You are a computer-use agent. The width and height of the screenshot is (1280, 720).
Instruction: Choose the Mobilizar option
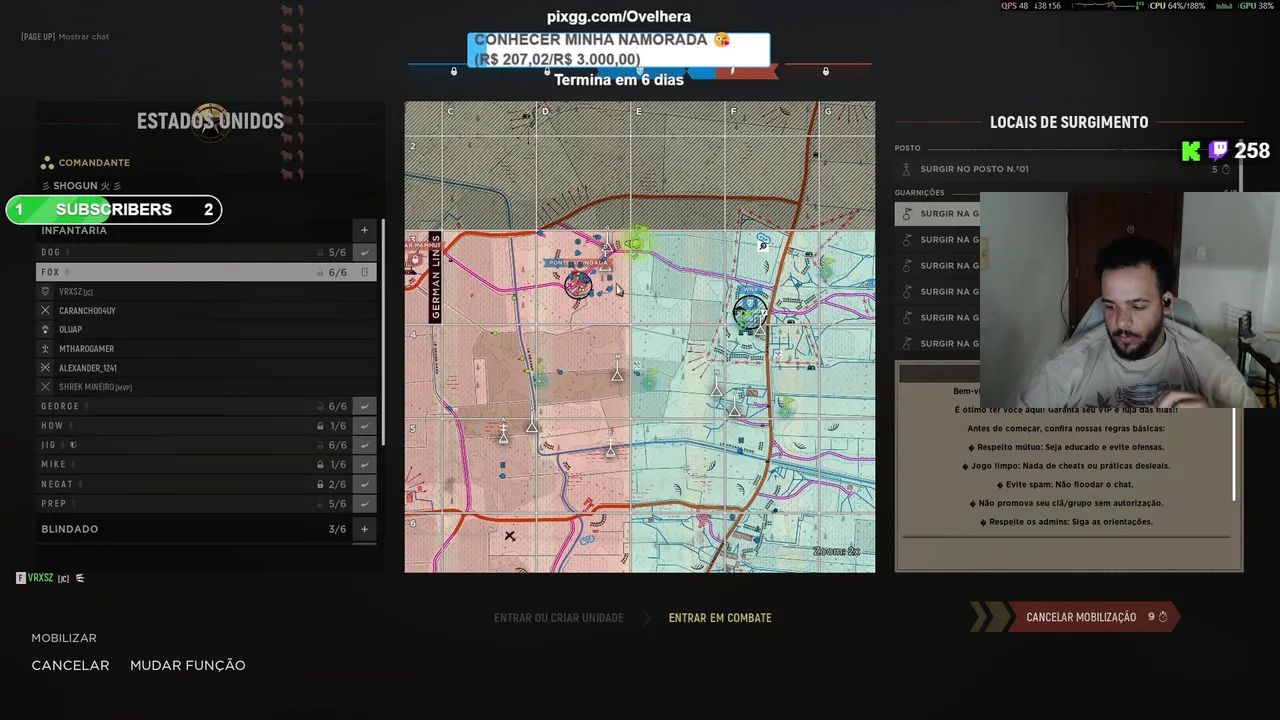tap(64, 638)
